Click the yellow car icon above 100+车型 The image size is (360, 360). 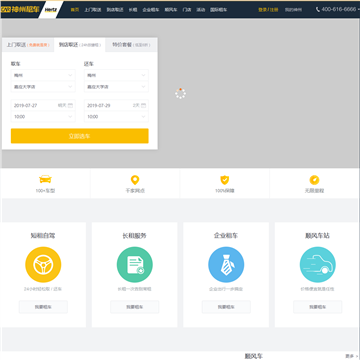45,179
